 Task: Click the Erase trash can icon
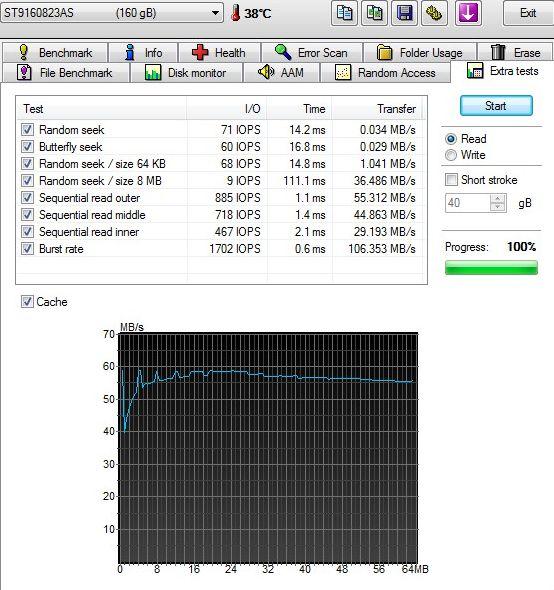(x=498, y=52)
